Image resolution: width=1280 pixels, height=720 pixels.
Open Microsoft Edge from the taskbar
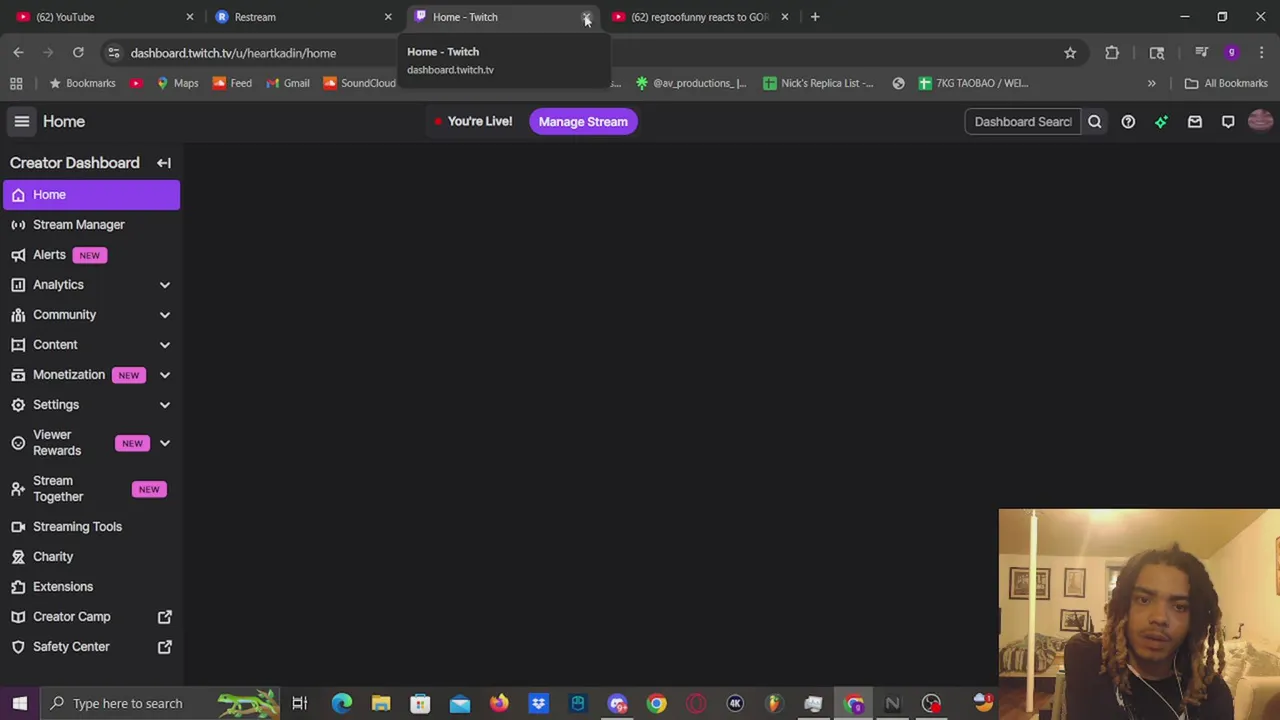[342, 703]
